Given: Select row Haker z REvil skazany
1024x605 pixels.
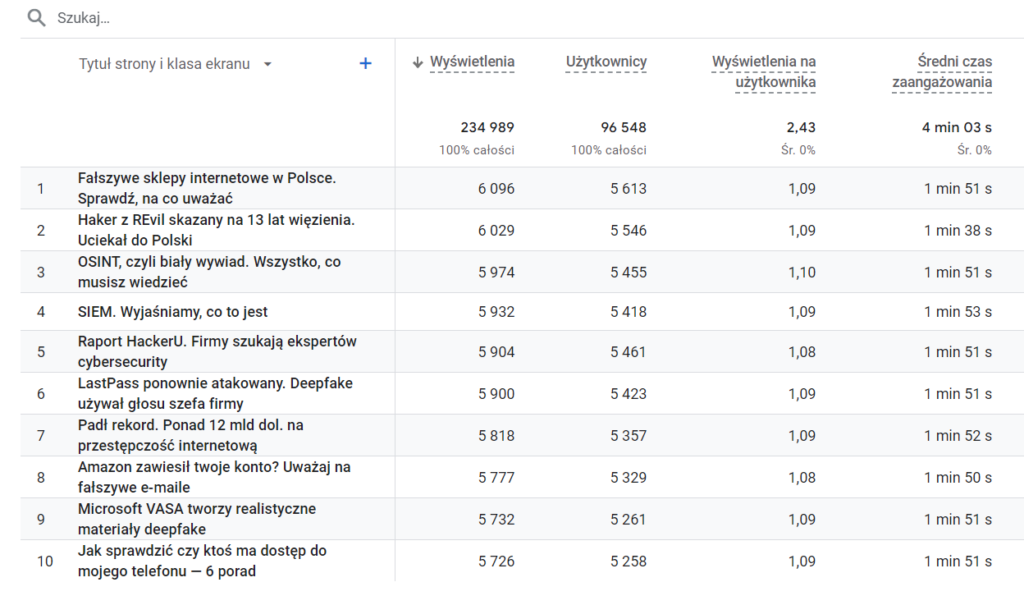Looking at the screenshot, I should tap(522, 230).
